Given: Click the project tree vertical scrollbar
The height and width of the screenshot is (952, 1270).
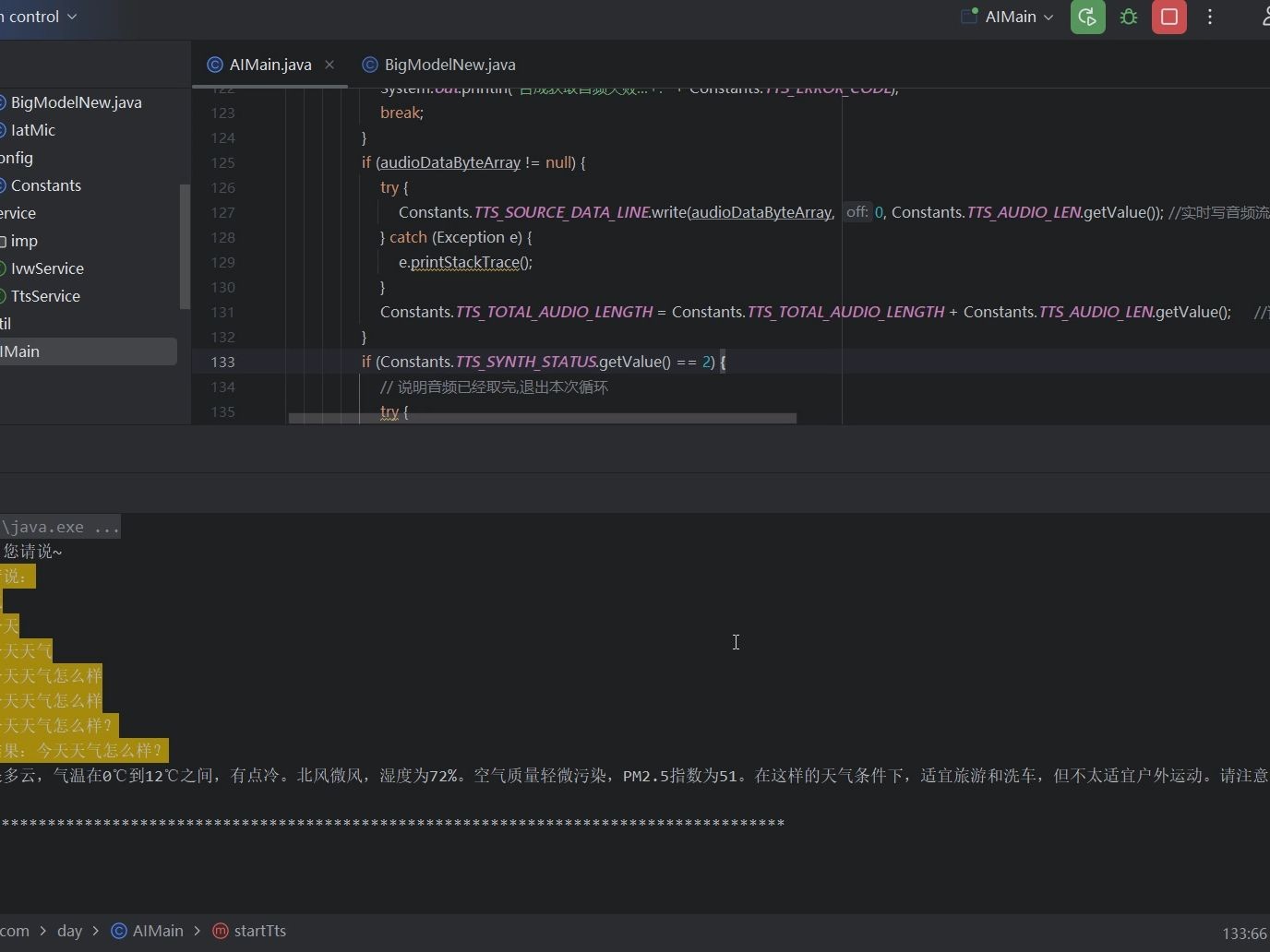Looking at the screenshot, I should point(185,246).
